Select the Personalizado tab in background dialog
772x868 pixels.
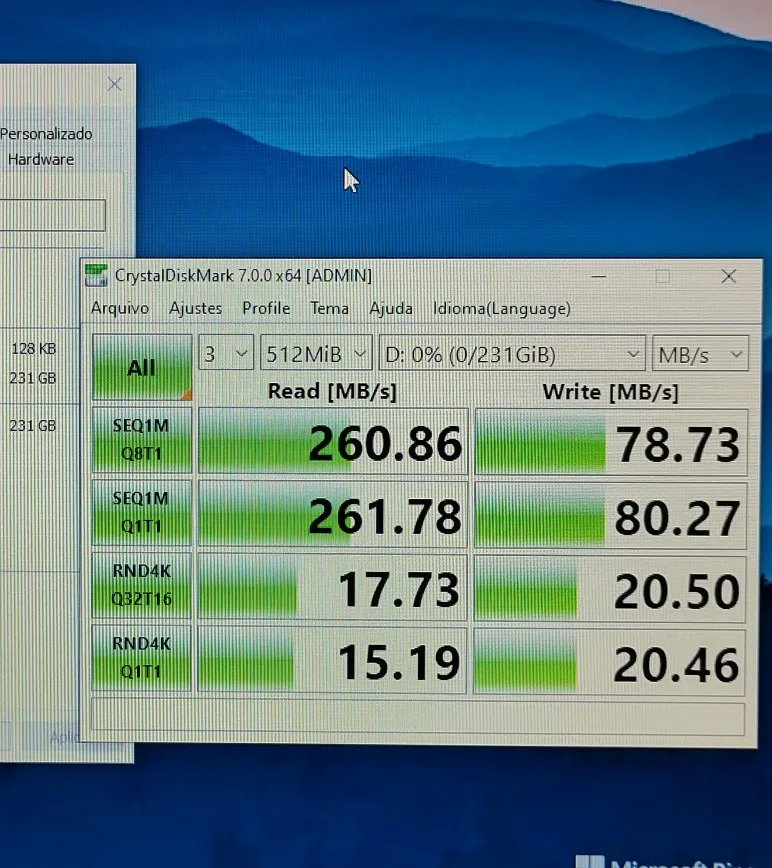tap(46, 134)
